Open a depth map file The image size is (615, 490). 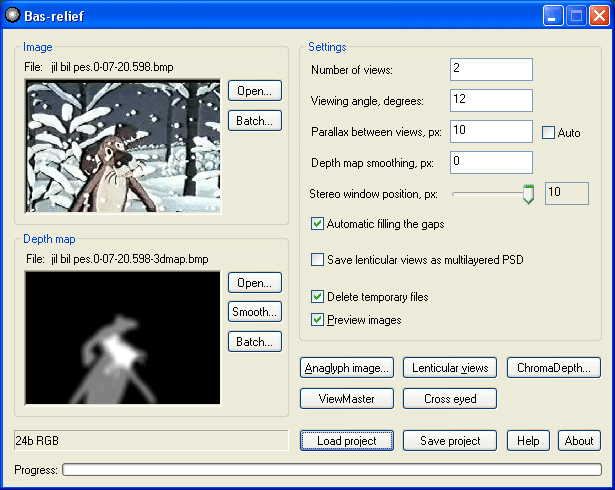pyautogui.click(x=254, y=281)
